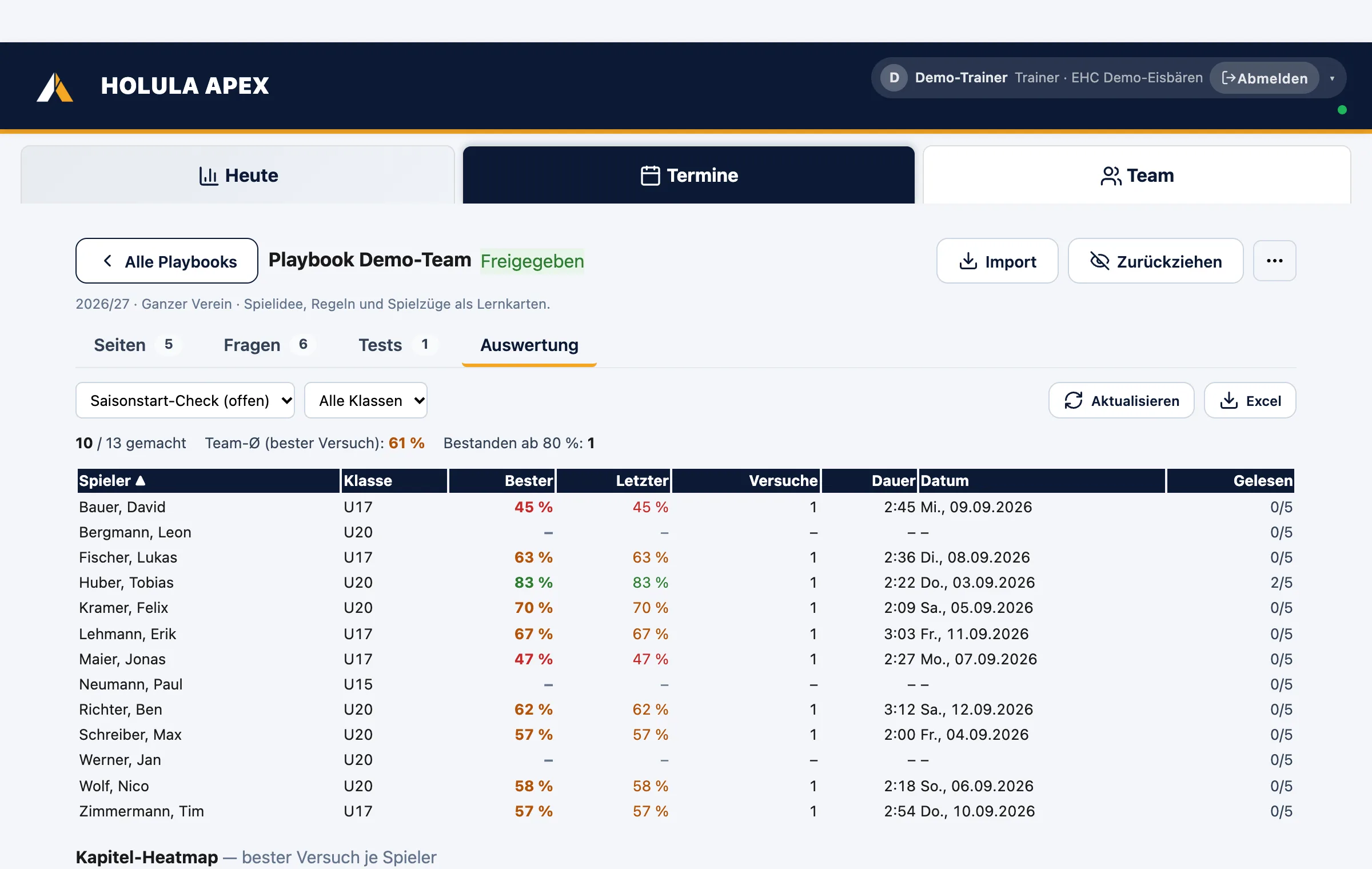The height and width of the screenshot is (869, 1372).
Task: Select player row Bauer, David
Action: [x=686, y=507]
